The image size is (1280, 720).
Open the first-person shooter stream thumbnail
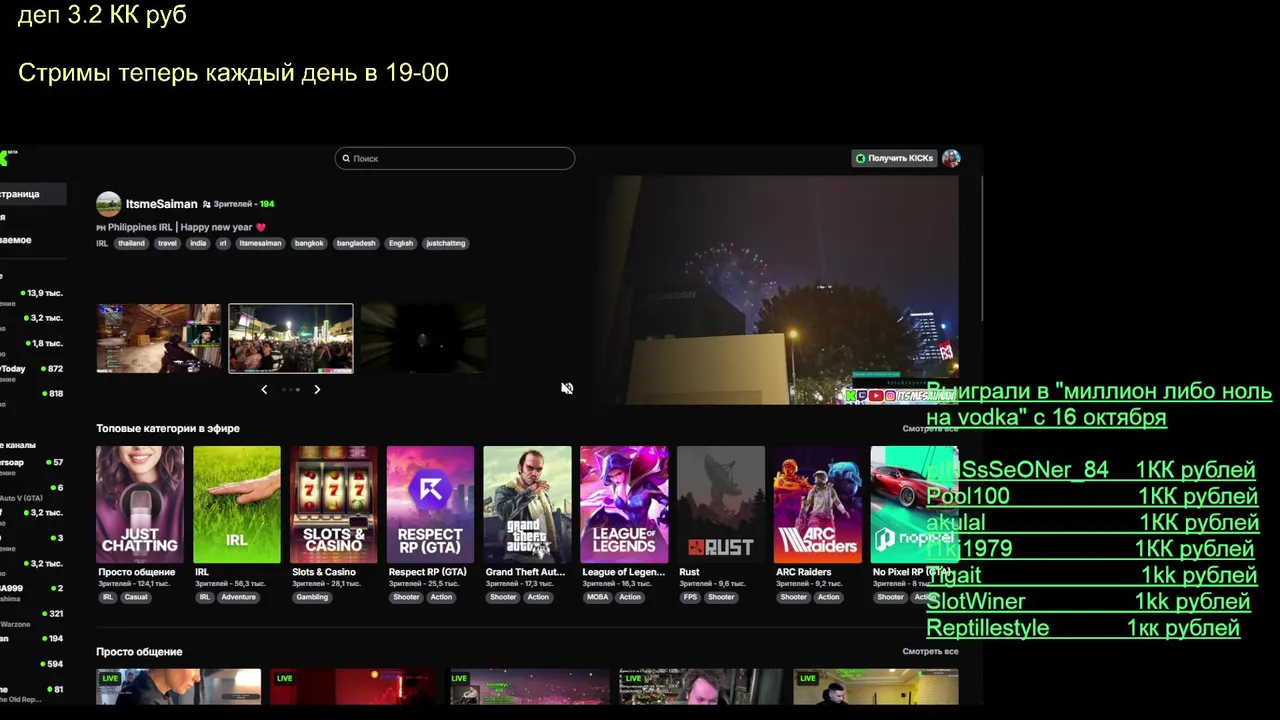[x=159, y=338]
